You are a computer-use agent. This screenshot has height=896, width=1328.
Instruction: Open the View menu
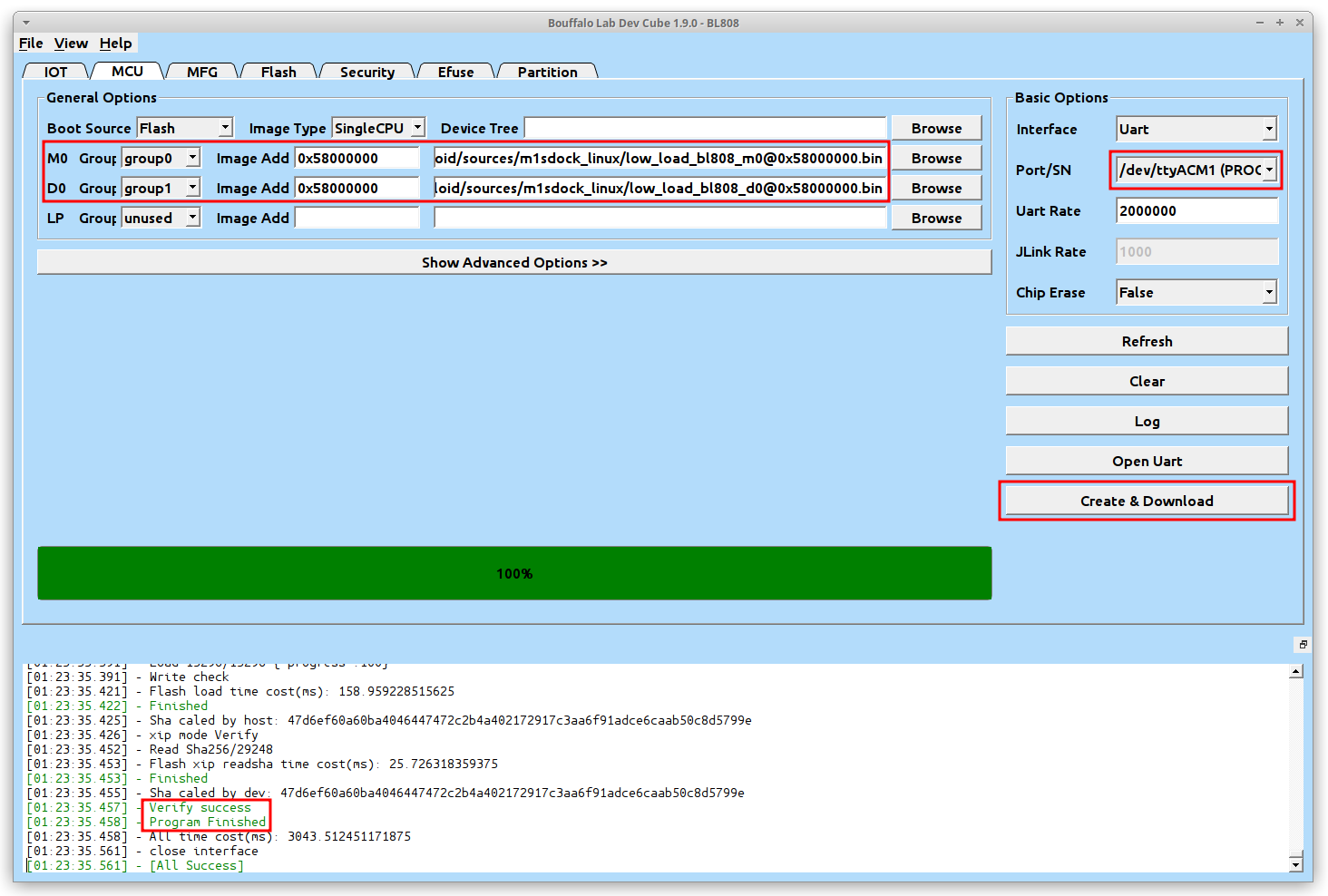[x=71, y=43]
